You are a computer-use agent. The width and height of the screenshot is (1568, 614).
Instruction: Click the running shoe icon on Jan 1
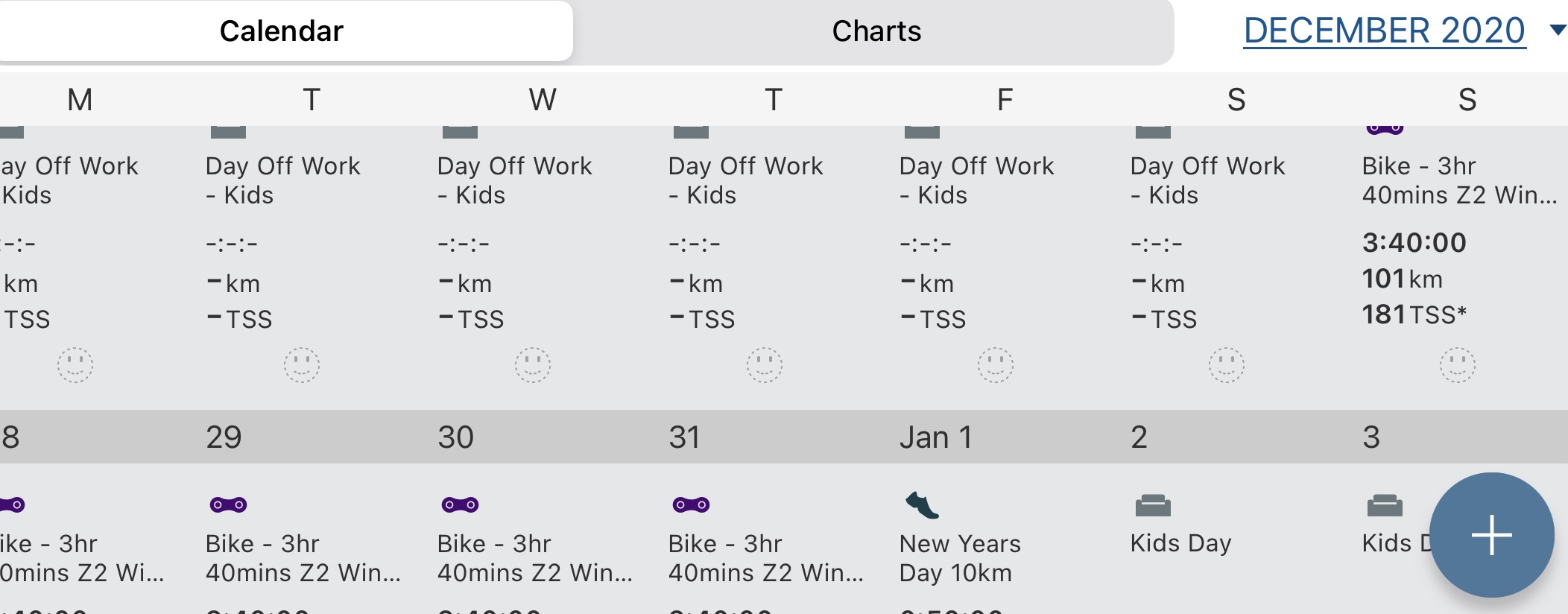pos(922,505)
